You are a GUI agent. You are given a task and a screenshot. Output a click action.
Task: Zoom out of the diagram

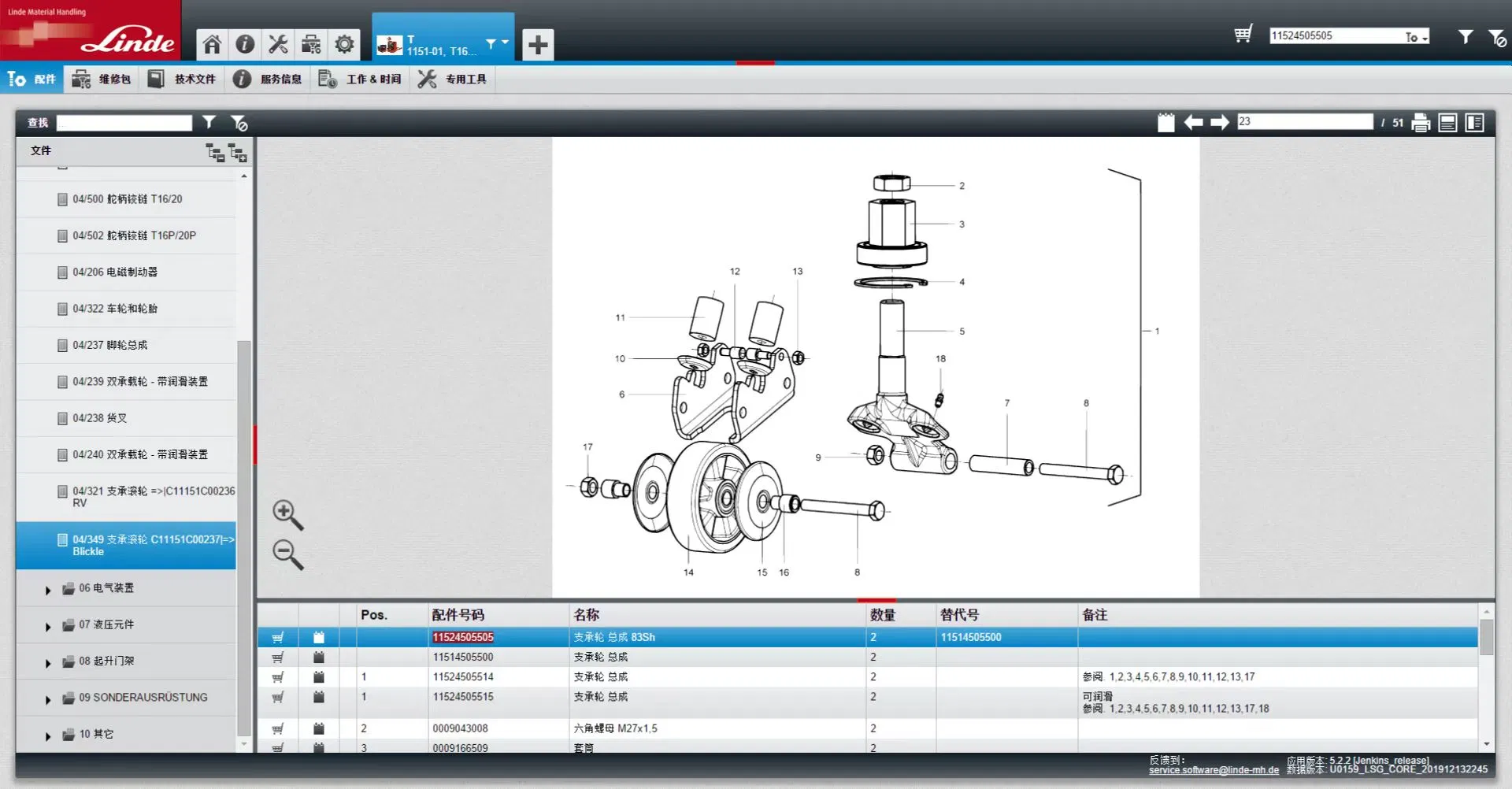click(x=287, y=554)
